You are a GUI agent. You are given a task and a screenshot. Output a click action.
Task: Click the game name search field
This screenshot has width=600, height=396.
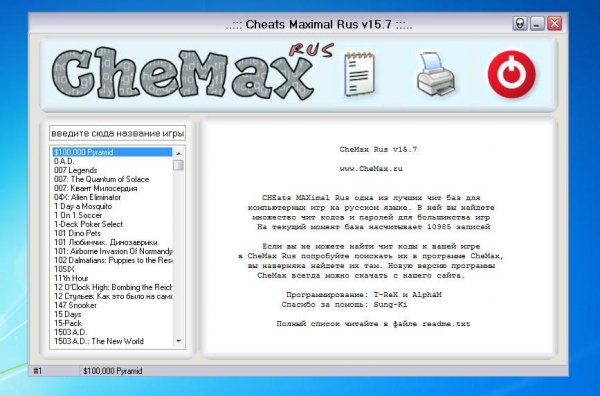pos(117,133)
